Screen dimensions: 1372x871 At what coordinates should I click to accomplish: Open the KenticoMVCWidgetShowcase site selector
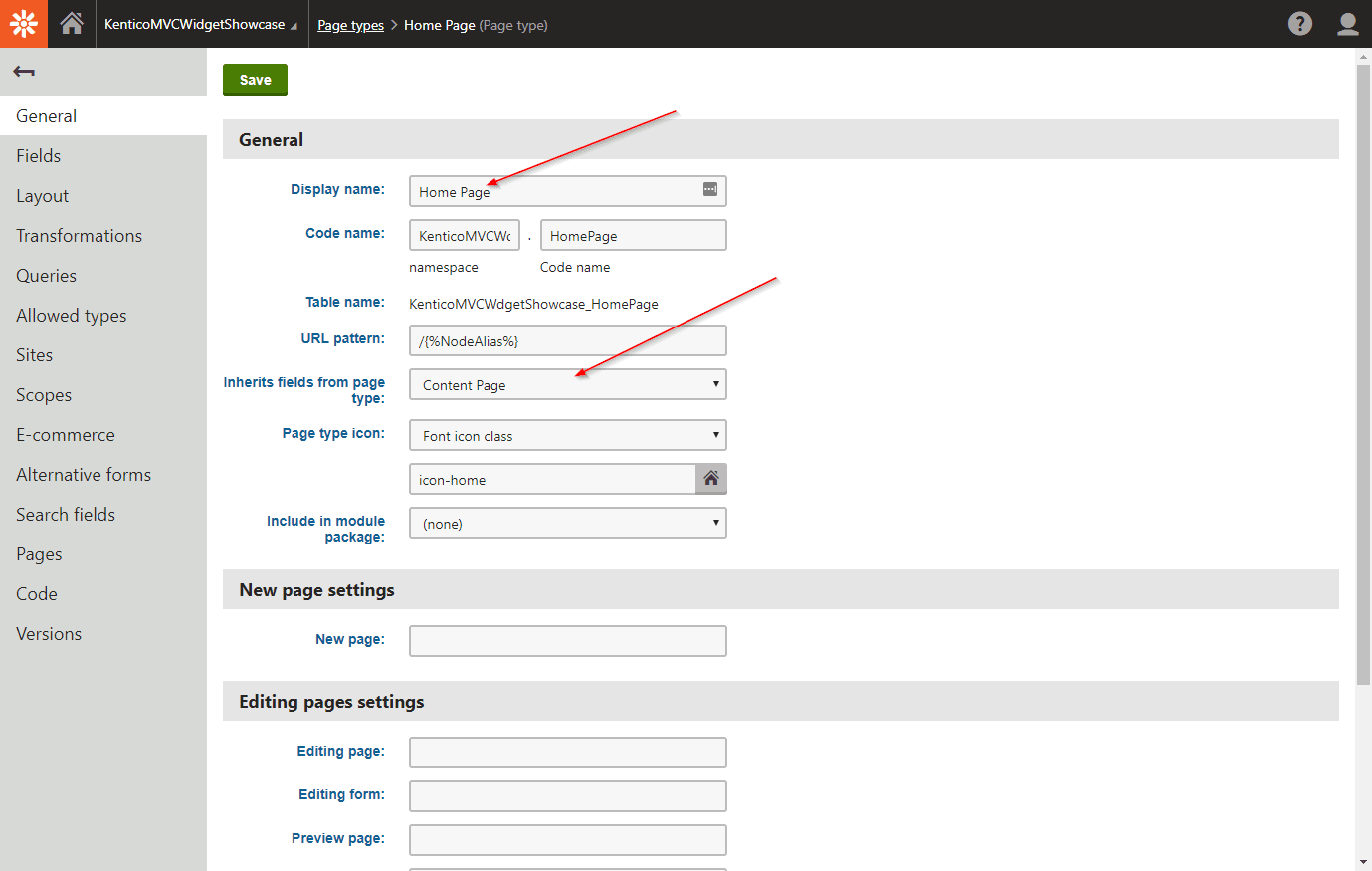(x=201, y=24)
